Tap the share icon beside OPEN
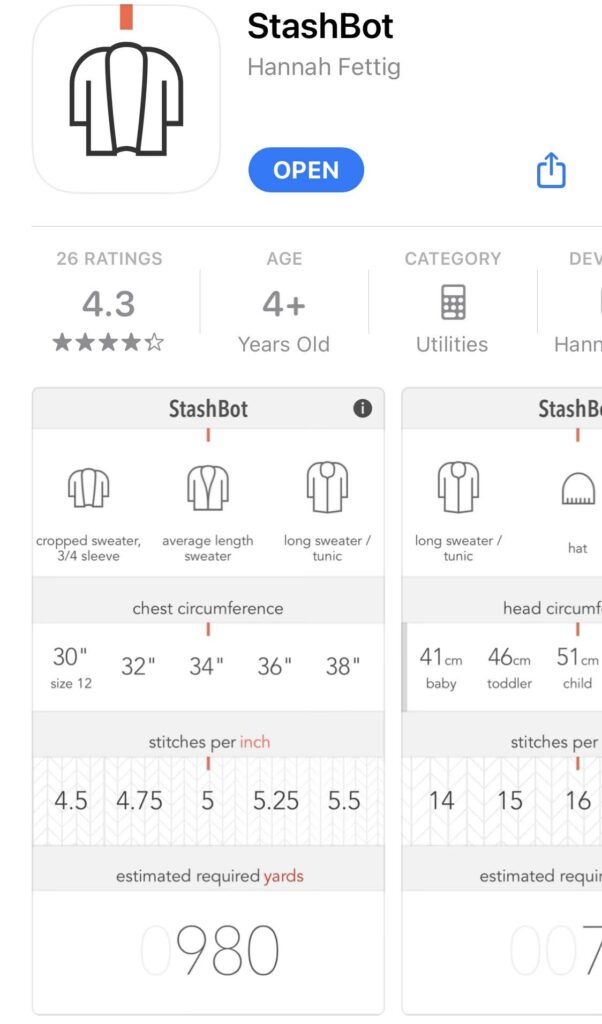This screenshot has width=602, height=1024. coord(550,170)
